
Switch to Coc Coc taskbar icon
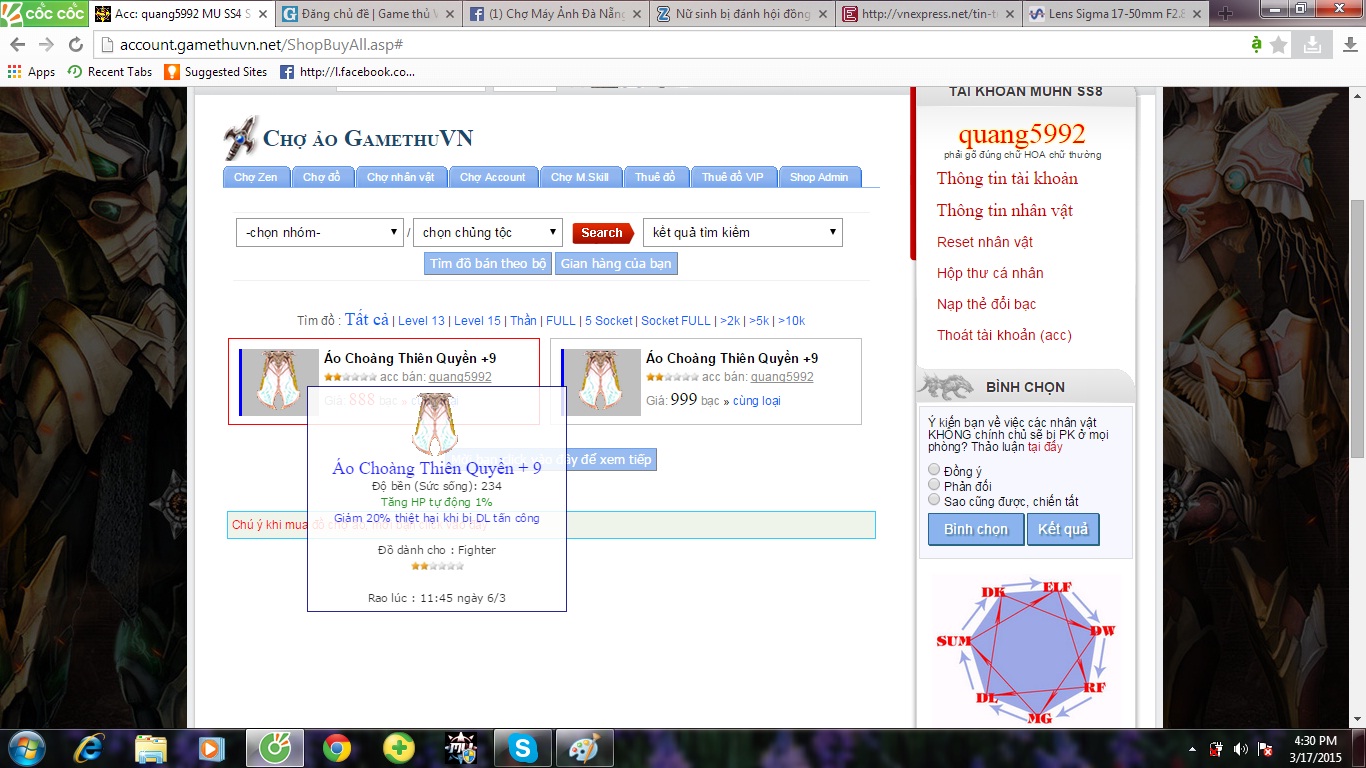275,748
